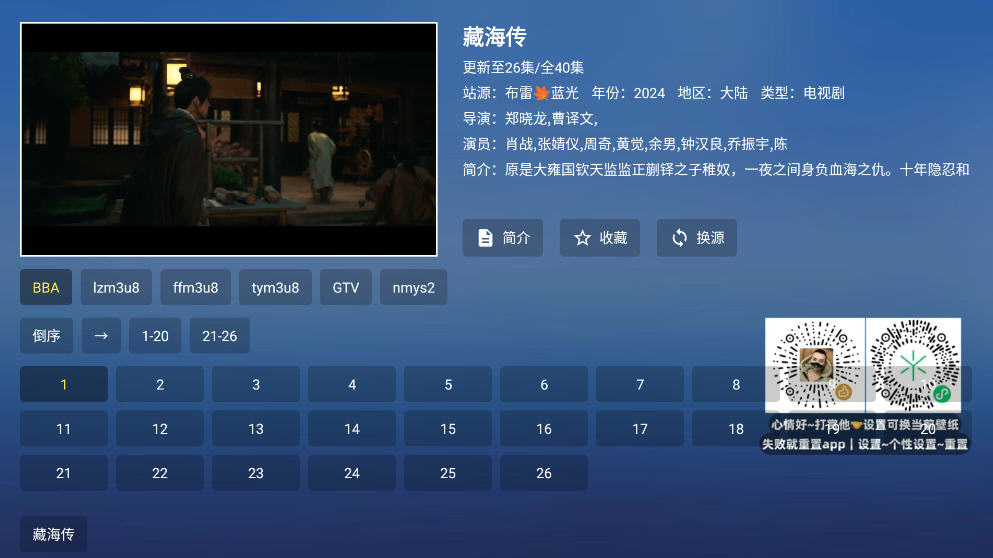Play episode 3
Screen dimensions: 993x558
coord(256,384)
